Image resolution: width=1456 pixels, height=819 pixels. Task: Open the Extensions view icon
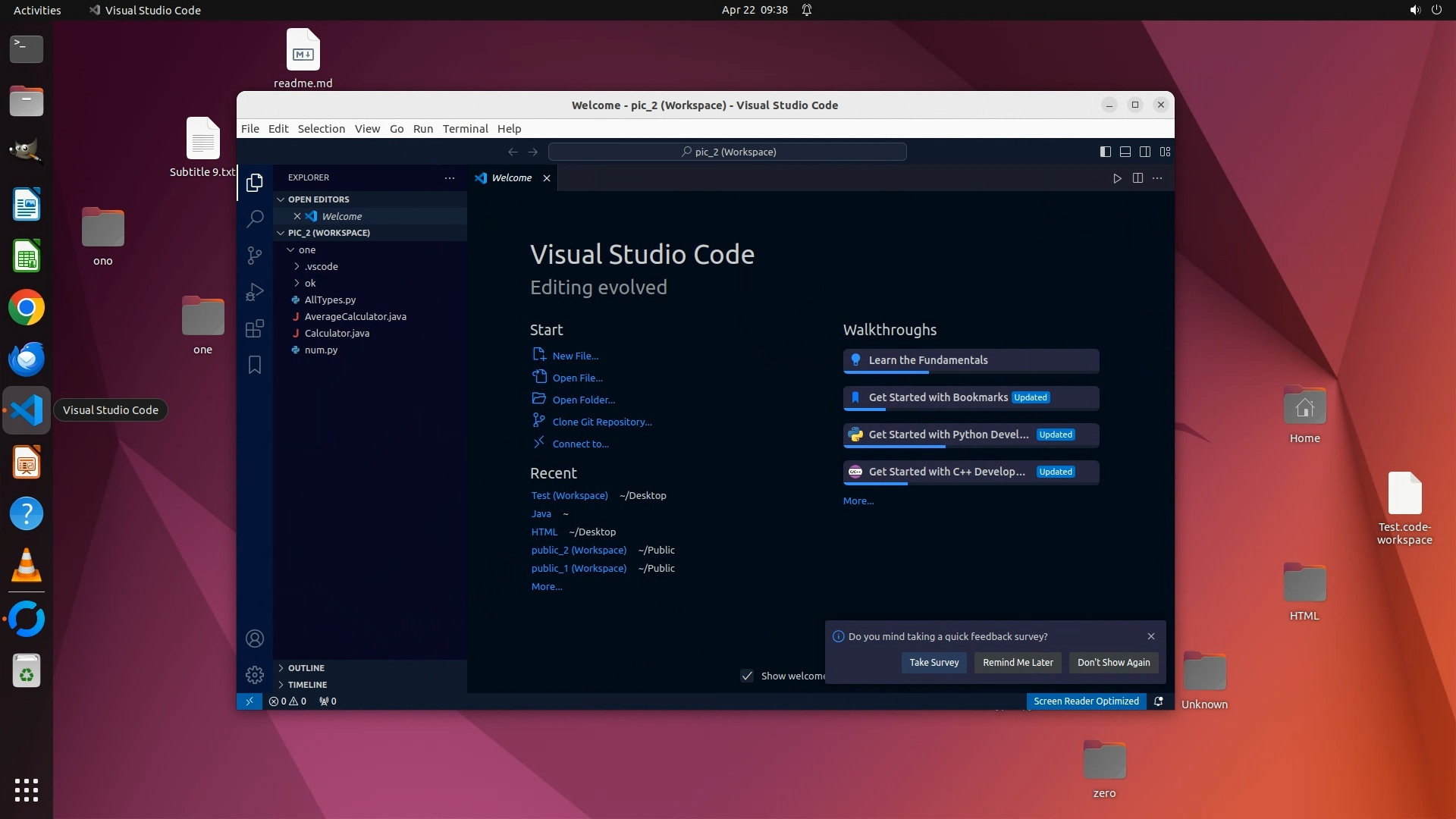255,328
